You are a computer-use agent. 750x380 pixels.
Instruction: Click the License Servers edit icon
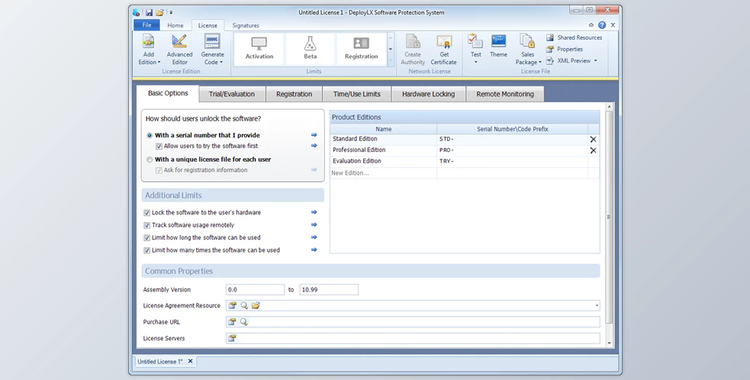(232, 338)
